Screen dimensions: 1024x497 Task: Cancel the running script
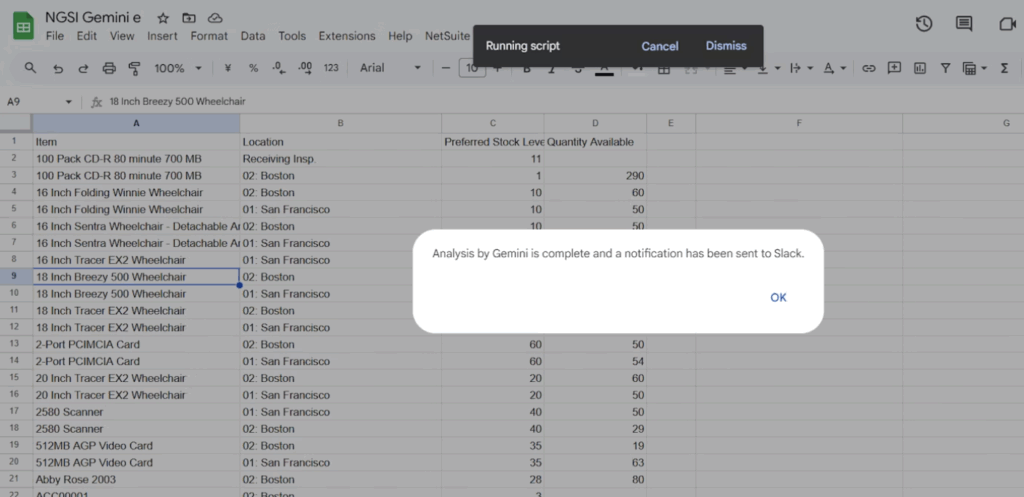tap(660, 46)
